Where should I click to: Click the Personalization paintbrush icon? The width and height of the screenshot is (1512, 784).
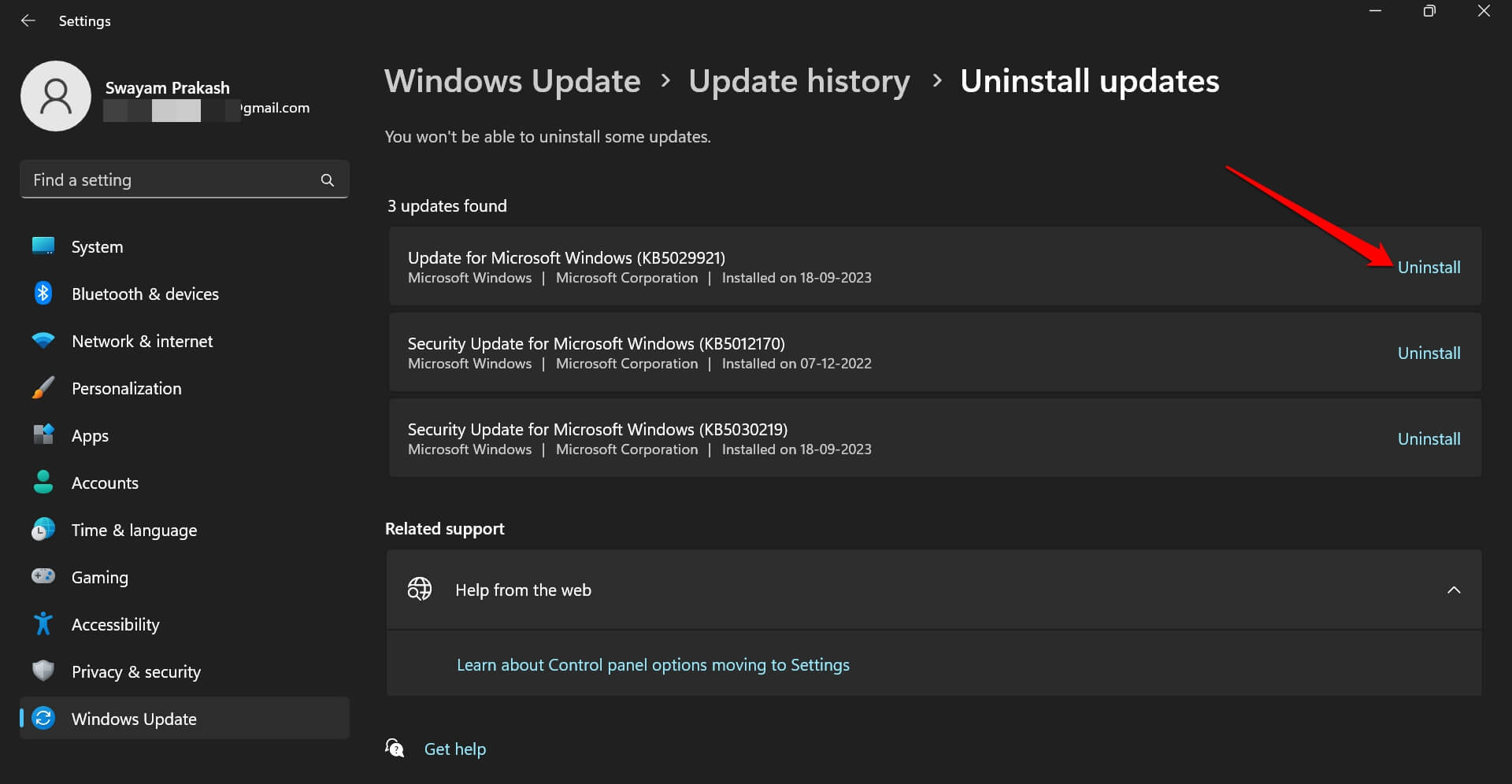coord(43,388)
